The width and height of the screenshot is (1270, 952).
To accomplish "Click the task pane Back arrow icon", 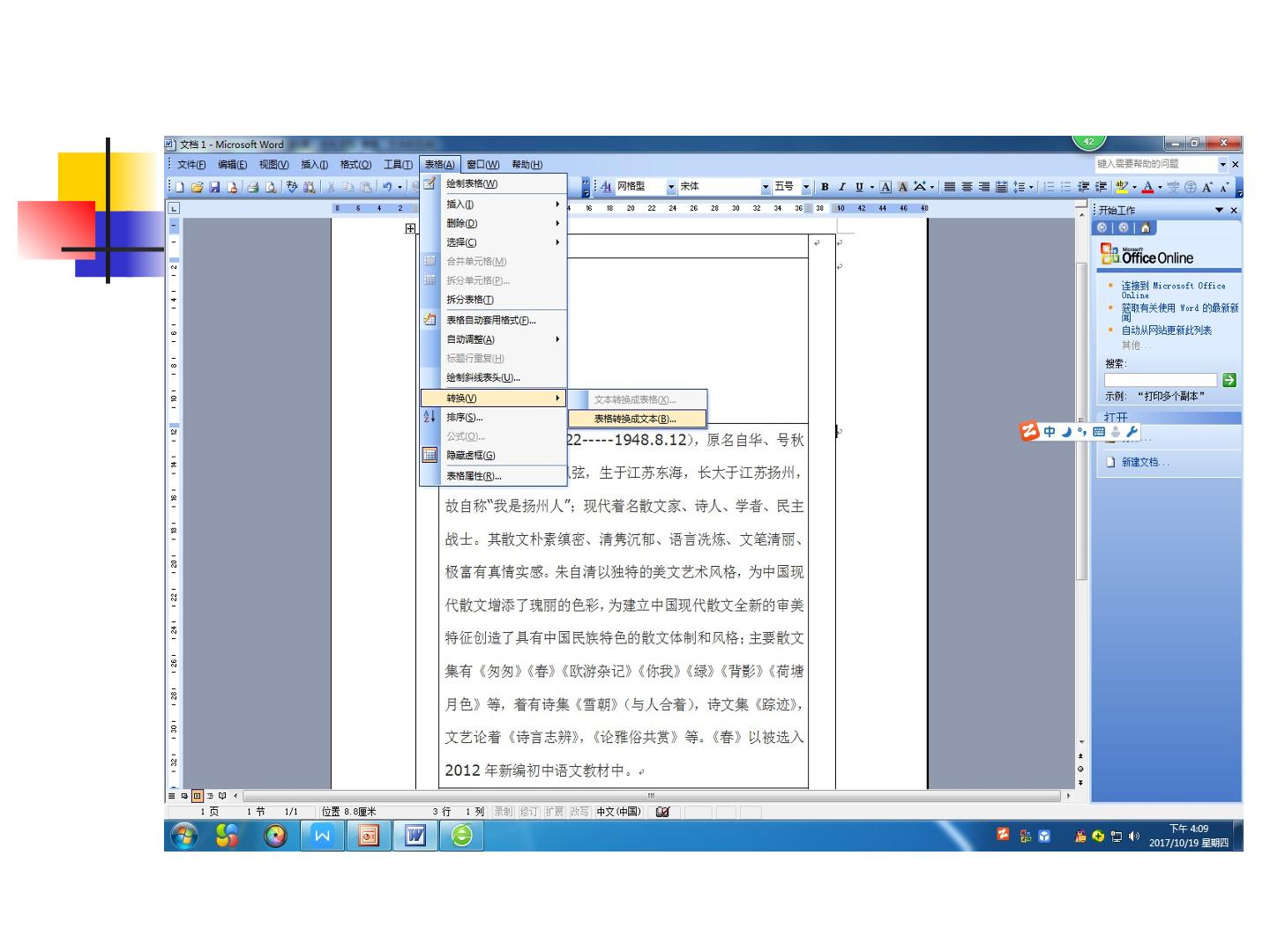I will pos(1103,227).
